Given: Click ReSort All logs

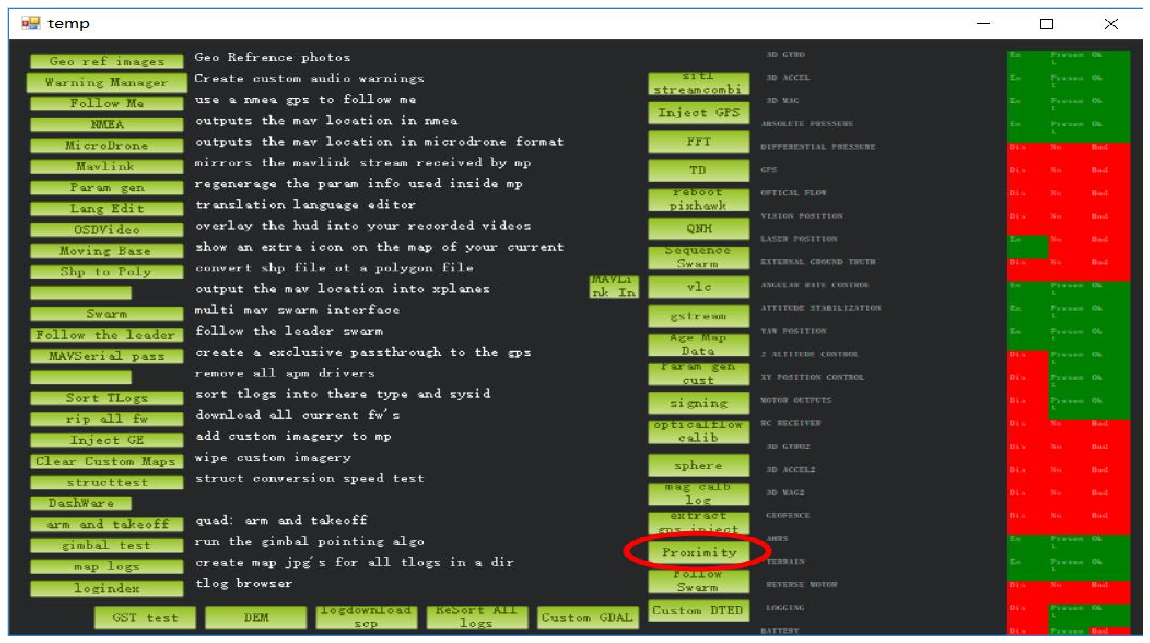Looking at the screenshot, I should 477,617.
